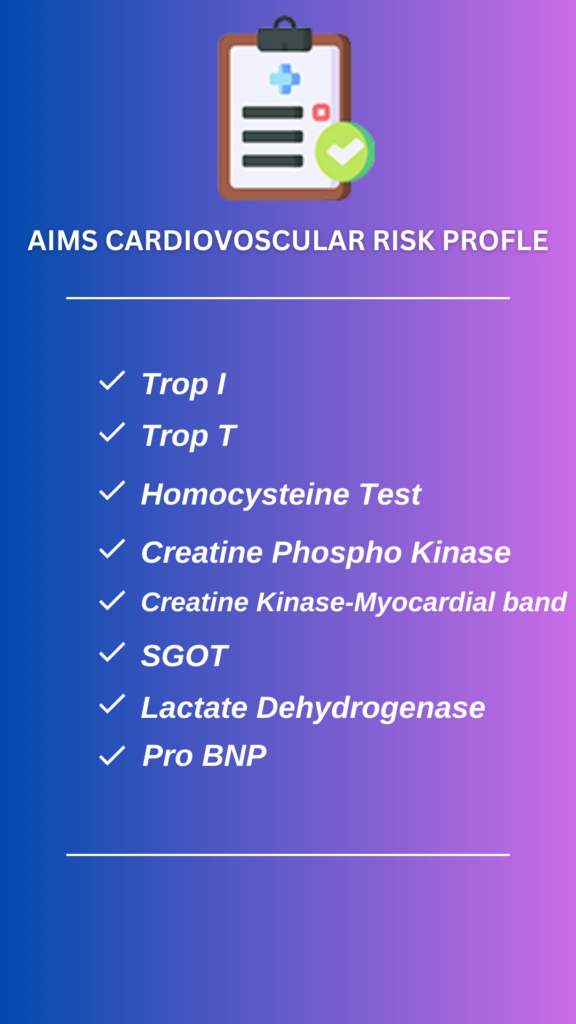The width and height of the screenshot is (576, 1024).
Task: Select the Trop T test entry
Action: (189, 436)
